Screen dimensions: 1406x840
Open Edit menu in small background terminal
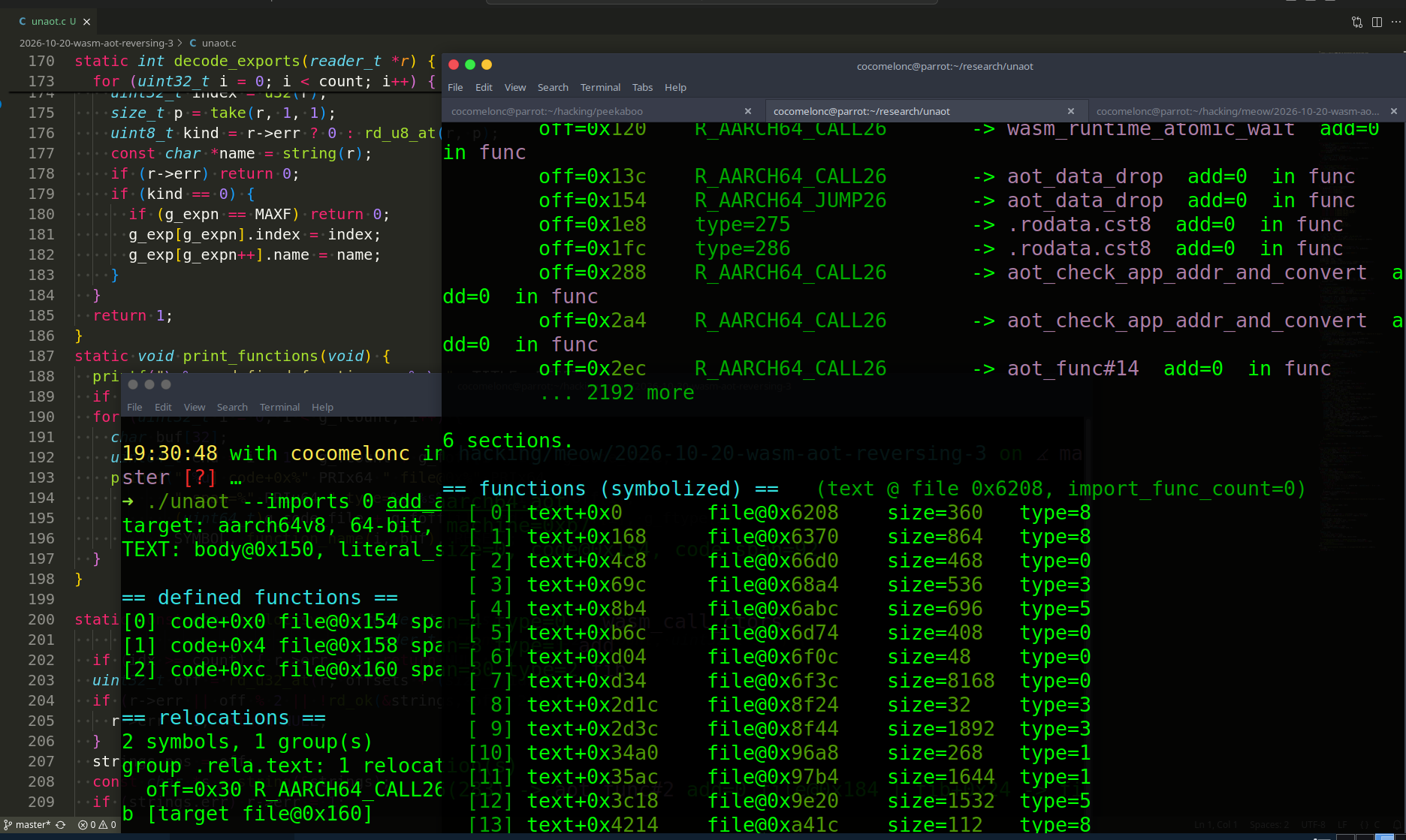pyautogui.click(x=163, y=407)
